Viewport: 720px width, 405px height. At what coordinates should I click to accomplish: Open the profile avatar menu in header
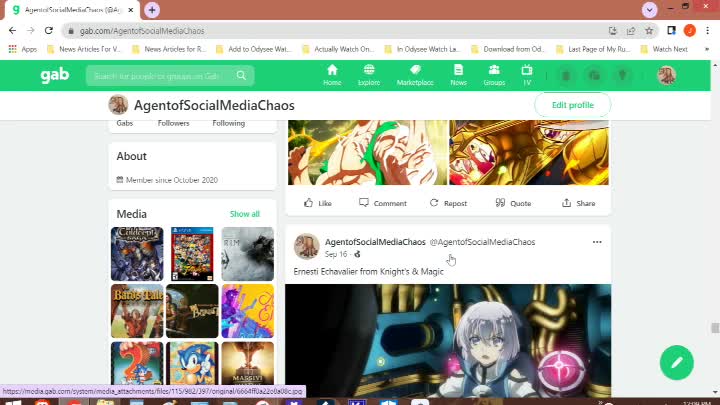coord(666,75)
